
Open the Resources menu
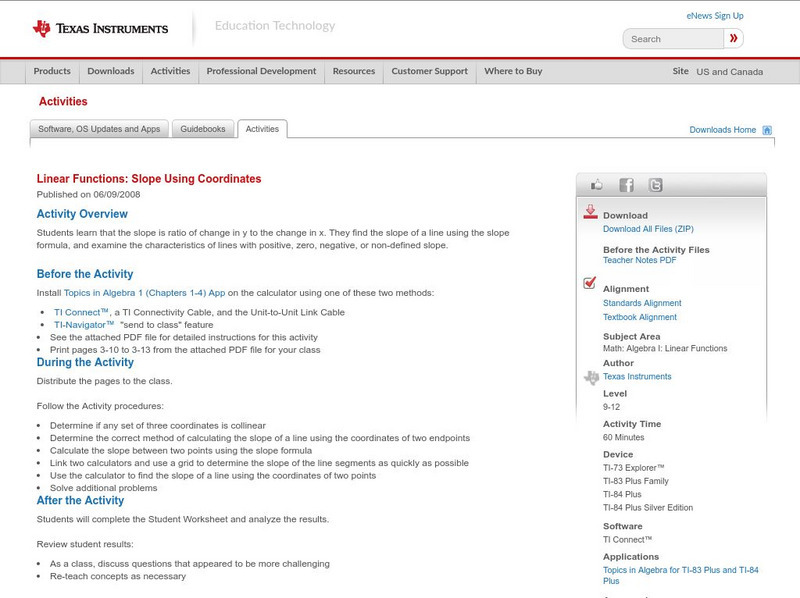tap(354, 71)
